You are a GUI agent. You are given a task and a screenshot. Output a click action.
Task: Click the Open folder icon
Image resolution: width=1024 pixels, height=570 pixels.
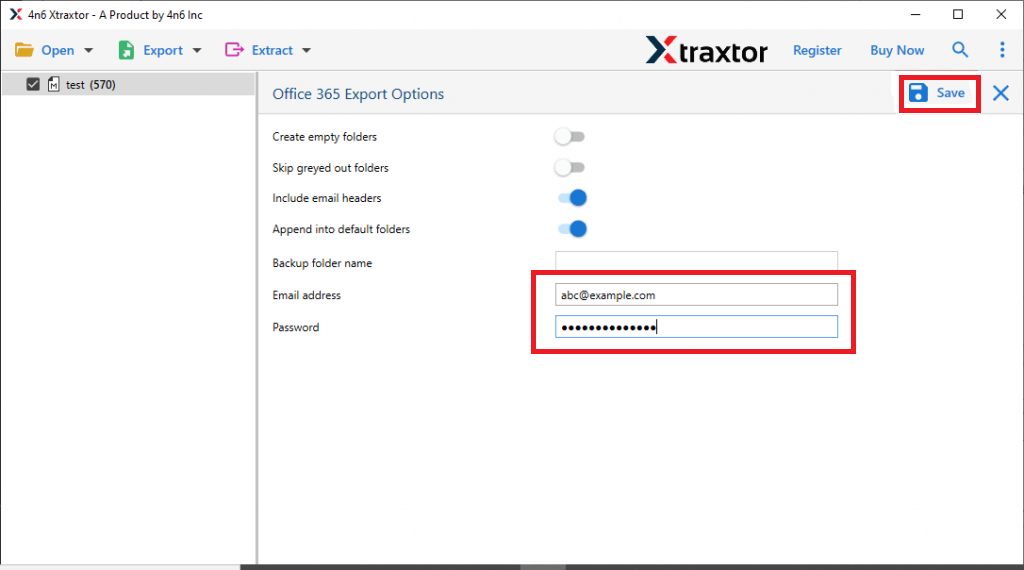click(24, 50)
